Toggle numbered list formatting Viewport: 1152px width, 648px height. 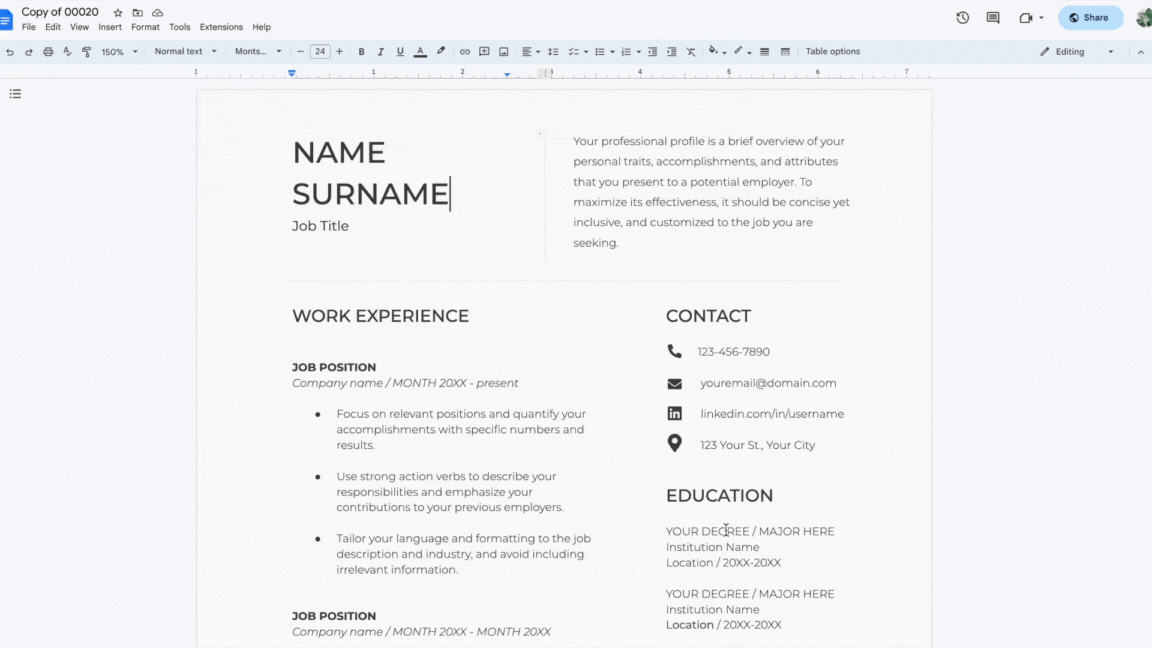(x=626, y=51)
